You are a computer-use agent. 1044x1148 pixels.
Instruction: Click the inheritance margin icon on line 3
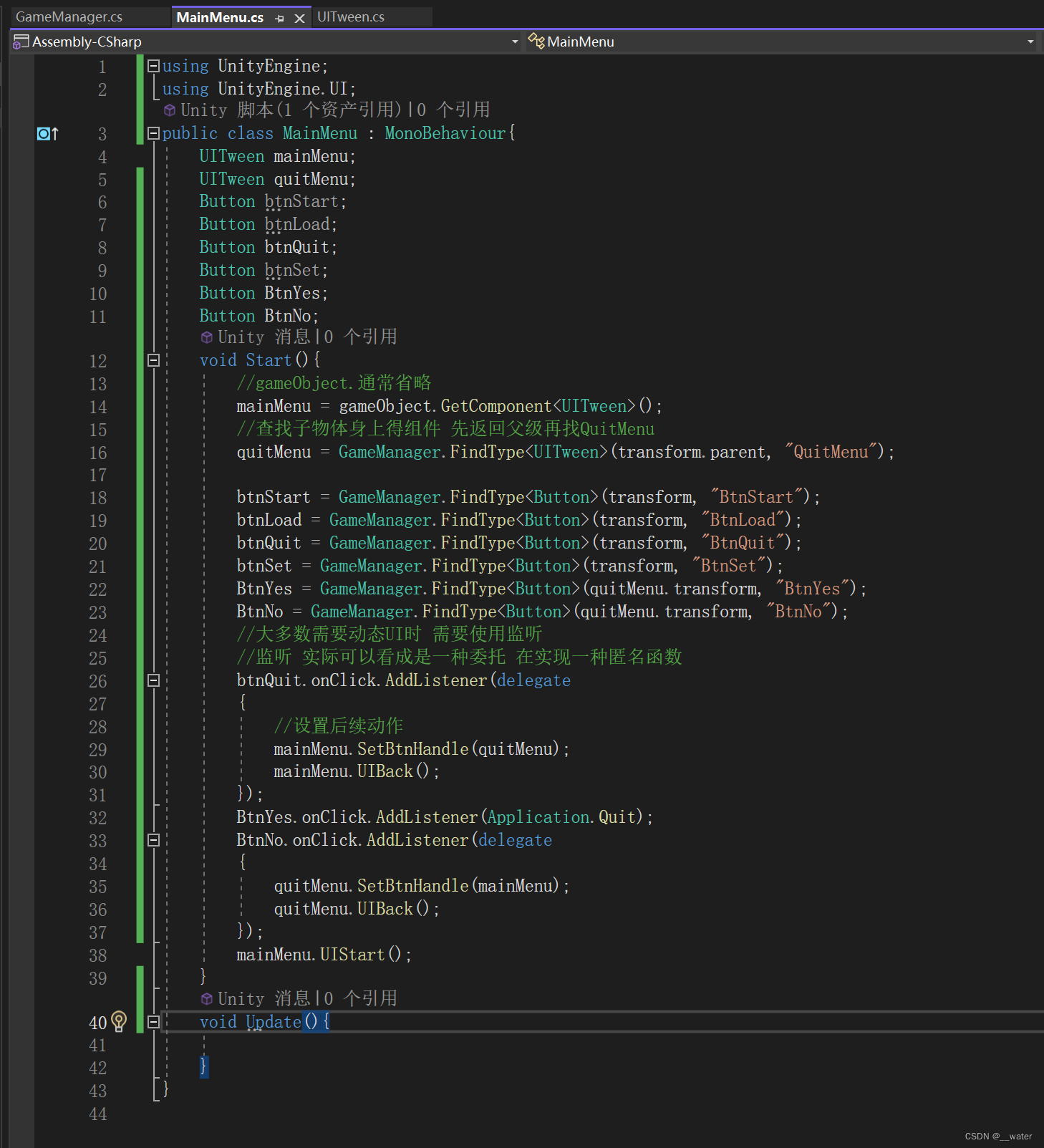tap(47, 133)
